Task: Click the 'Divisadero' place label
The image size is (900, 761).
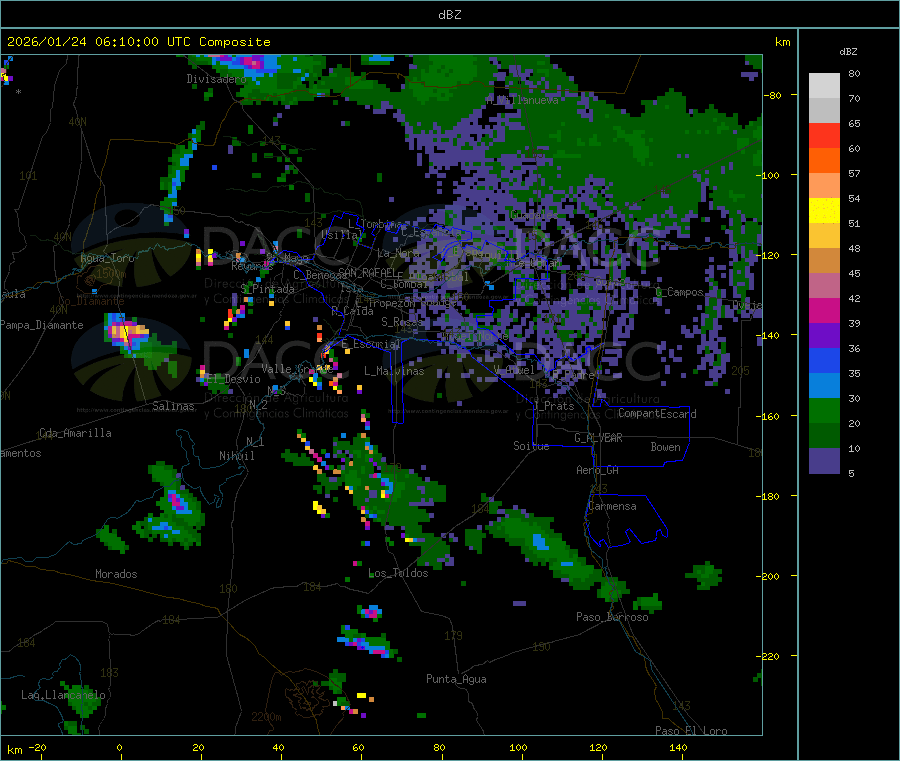Action: click(x=216, y=79)
